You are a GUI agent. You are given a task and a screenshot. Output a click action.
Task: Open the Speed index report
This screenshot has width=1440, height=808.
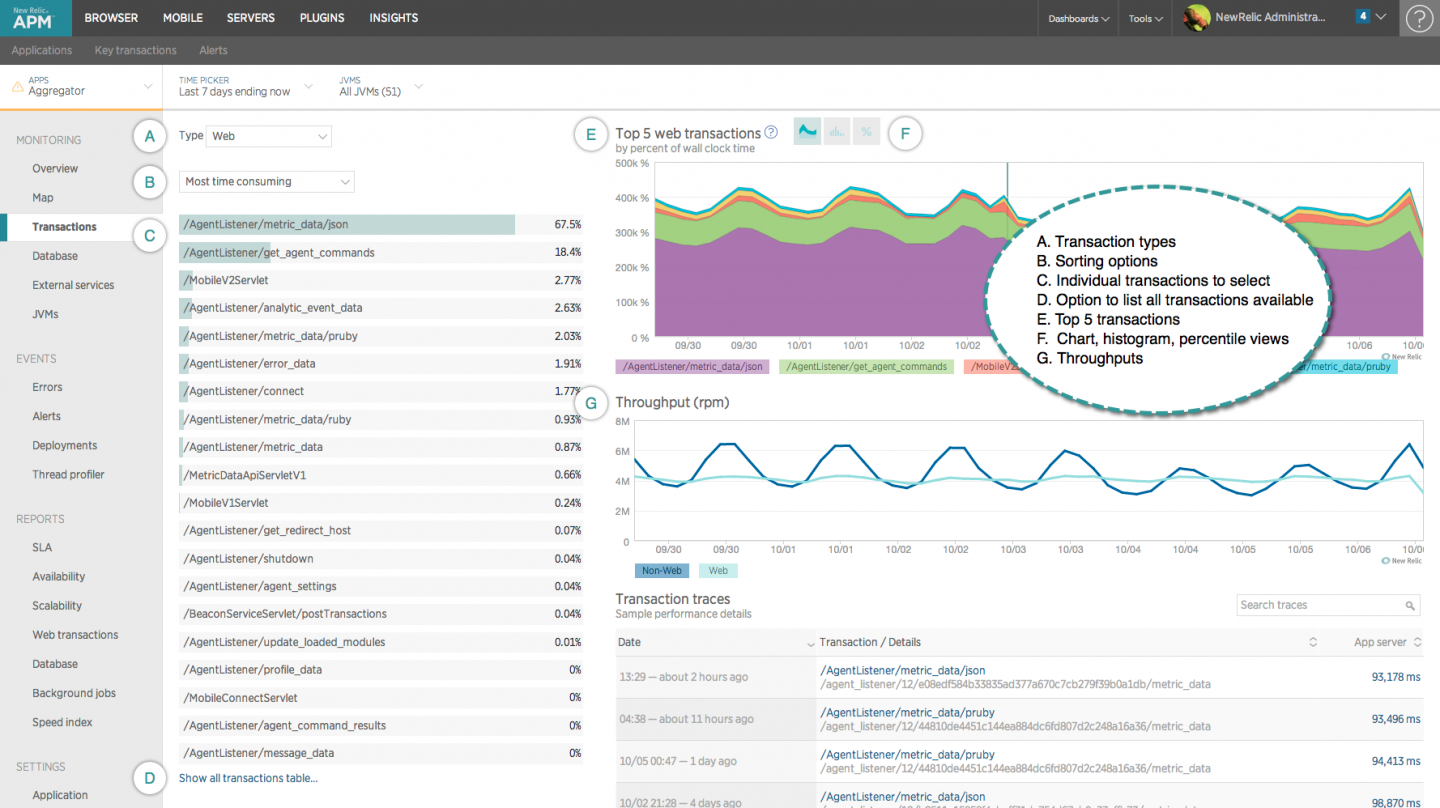[x=62, y=722]
